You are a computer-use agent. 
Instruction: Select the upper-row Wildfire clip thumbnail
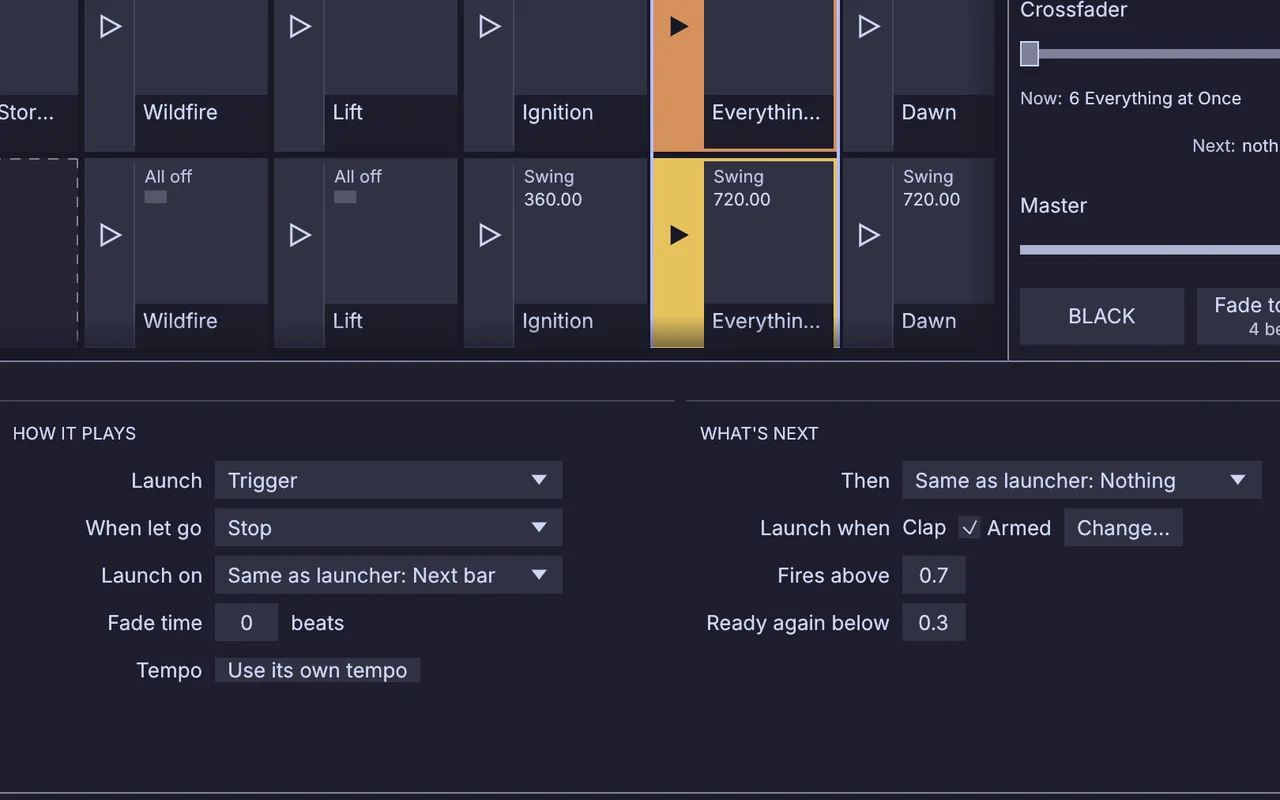click(x=201, y=48)
